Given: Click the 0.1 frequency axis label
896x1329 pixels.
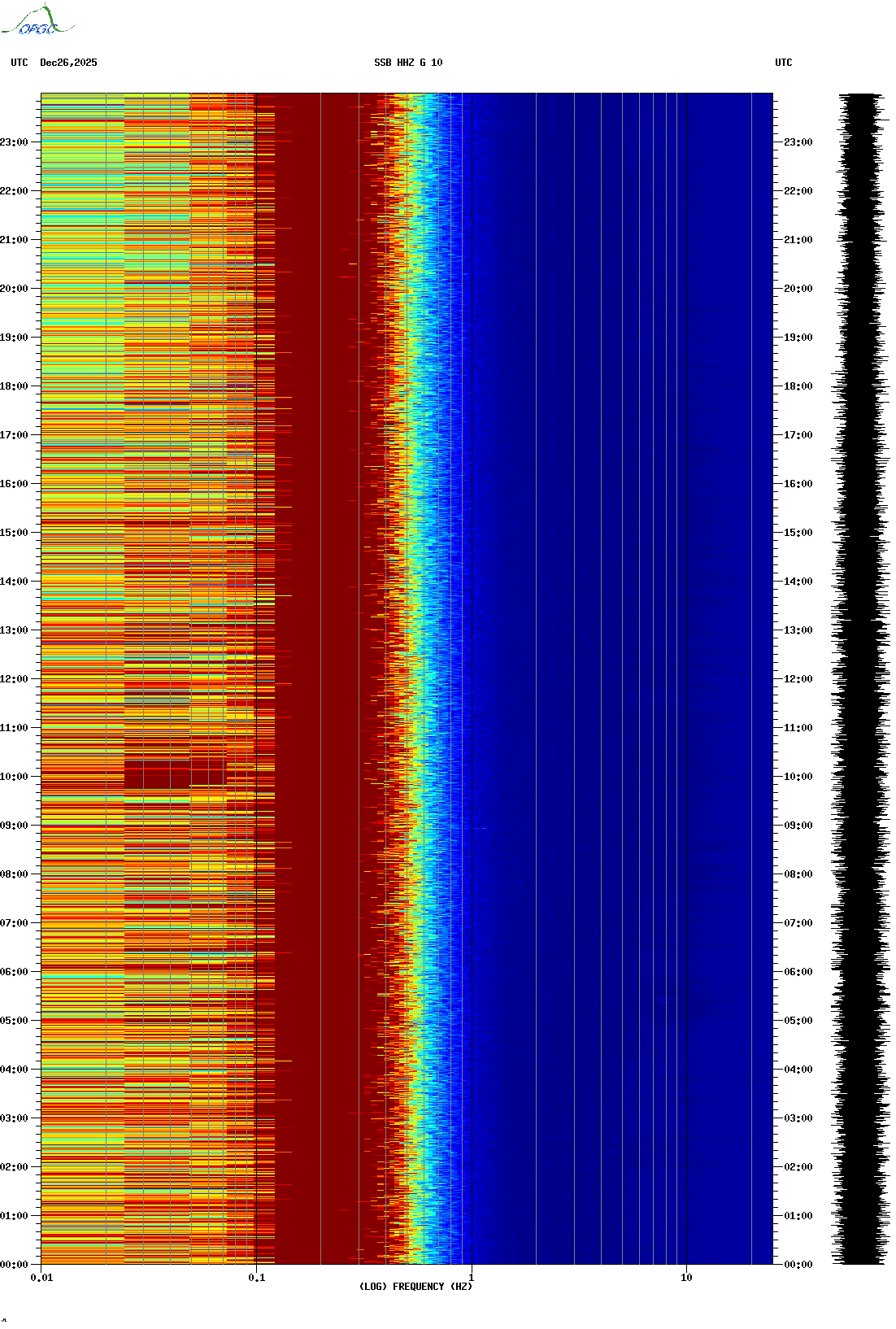Looking at the screenshot, I should 256,1278.
